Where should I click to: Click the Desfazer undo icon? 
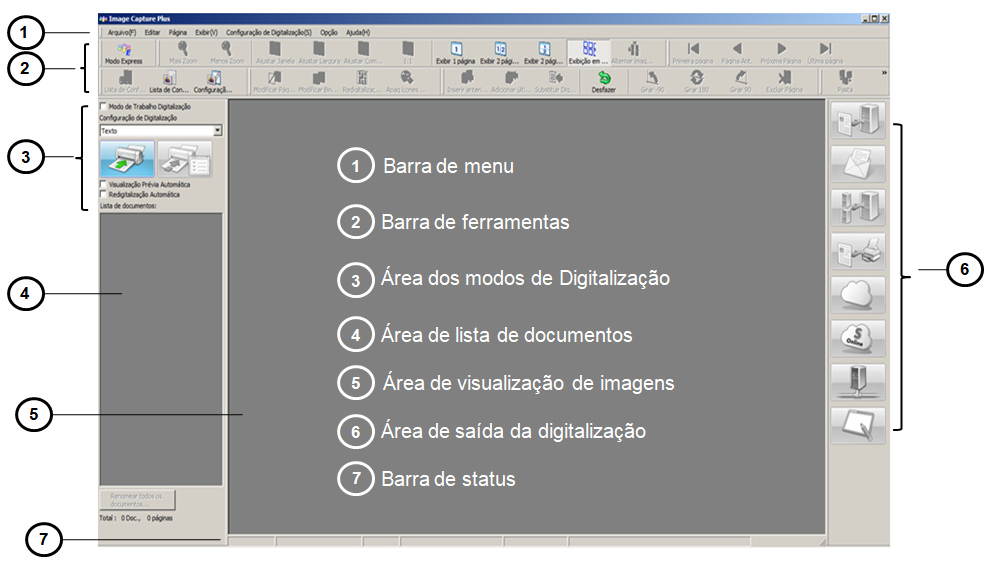pos(604,80)
